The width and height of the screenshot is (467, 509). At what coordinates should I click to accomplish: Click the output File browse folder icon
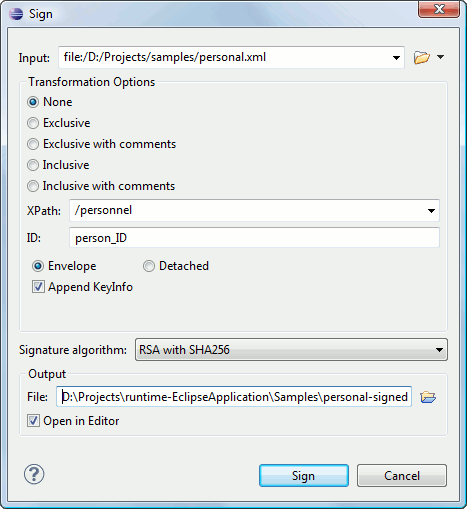tap(428, 397)
